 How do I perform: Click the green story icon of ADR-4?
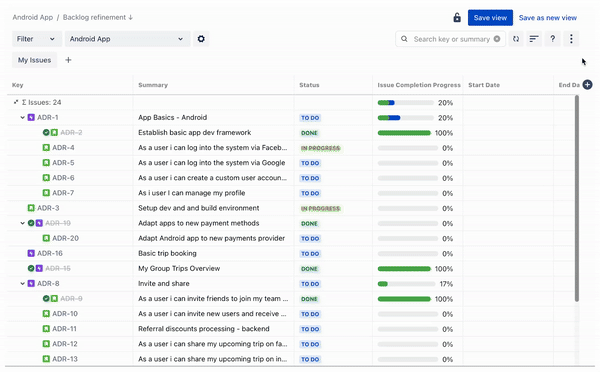click(46, 148)
